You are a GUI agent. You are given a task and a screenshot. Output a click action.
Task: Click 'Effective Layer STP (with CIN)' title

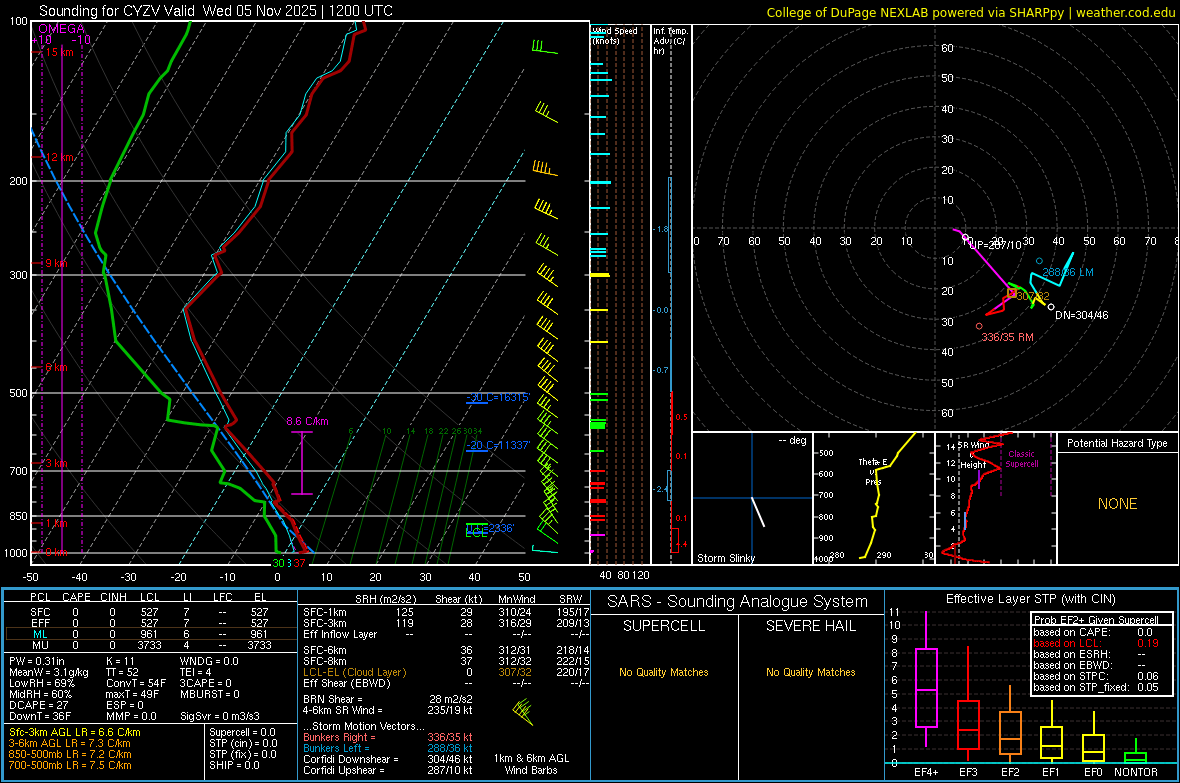[x=1030, y=599]
